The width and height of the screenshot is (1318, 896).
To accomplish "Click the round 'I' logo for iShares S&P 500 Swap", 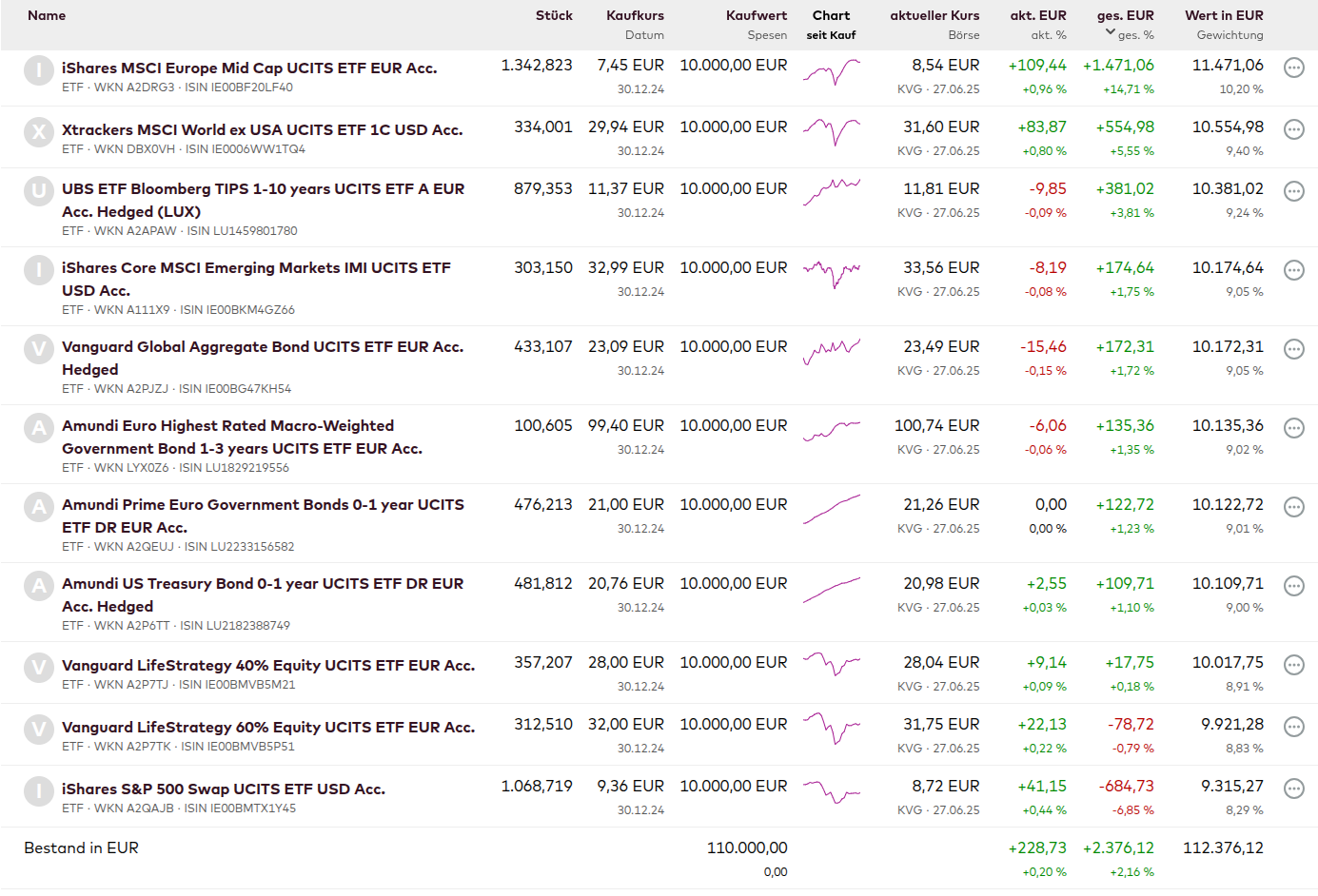I will click(x=39, y=791).
